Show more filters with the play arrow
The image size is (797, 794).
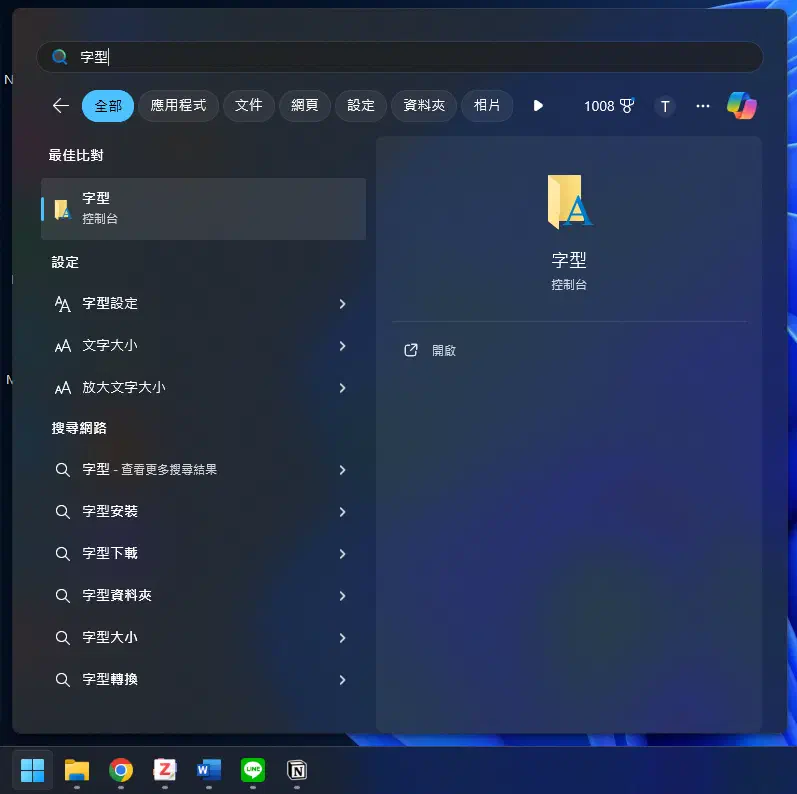538,106
